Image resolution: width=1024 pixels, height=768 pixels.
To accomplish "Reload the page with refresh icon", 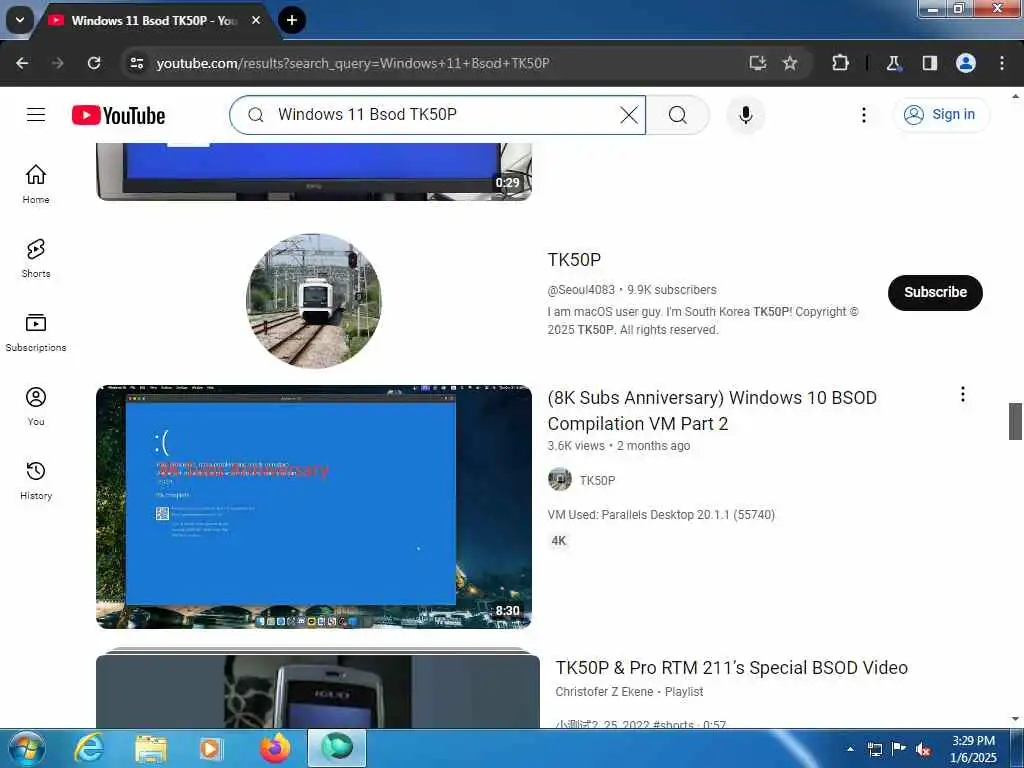I will 94,63.
